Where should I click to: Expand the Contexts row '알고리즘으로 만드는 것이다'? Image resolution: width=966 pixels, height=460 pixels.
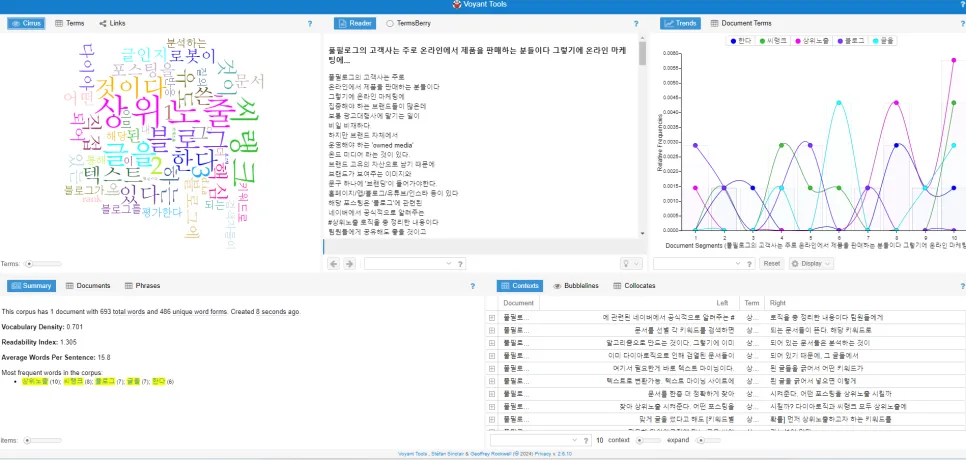pos(492,343)
